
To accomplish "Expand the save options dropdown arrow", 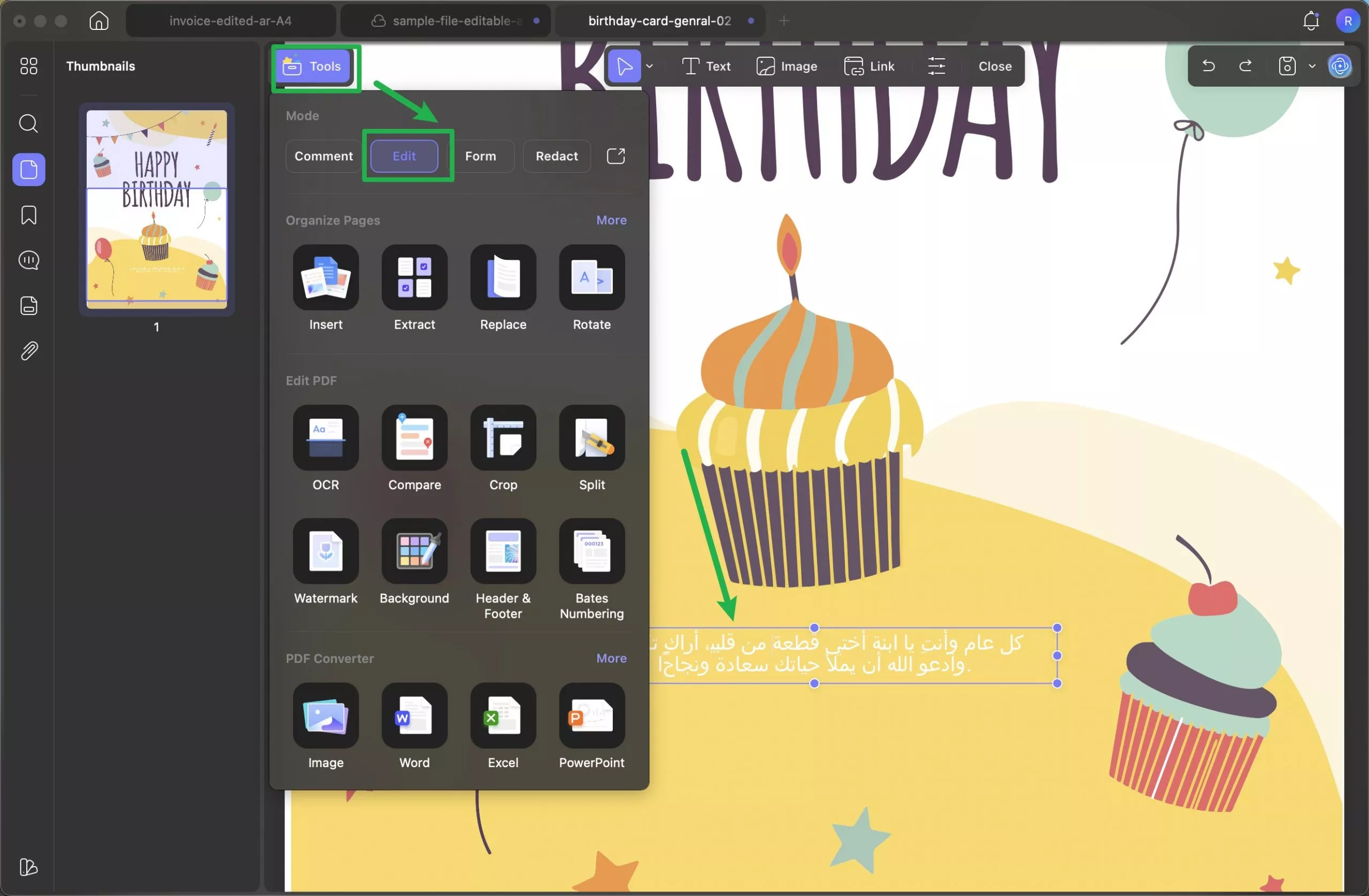I will click(x=1313, y=66).
